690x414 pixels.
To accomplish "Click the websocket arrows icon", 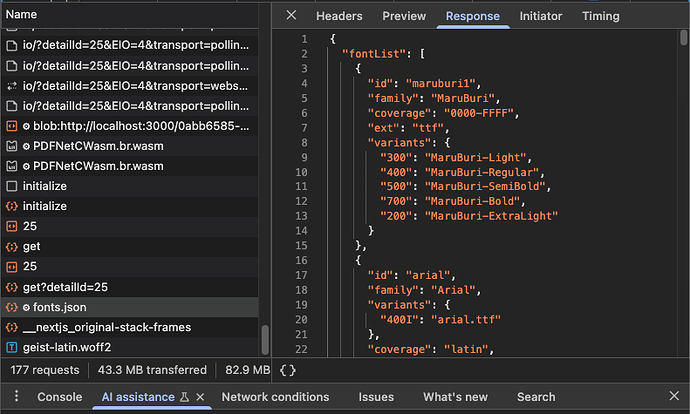I will pos(11,86).
